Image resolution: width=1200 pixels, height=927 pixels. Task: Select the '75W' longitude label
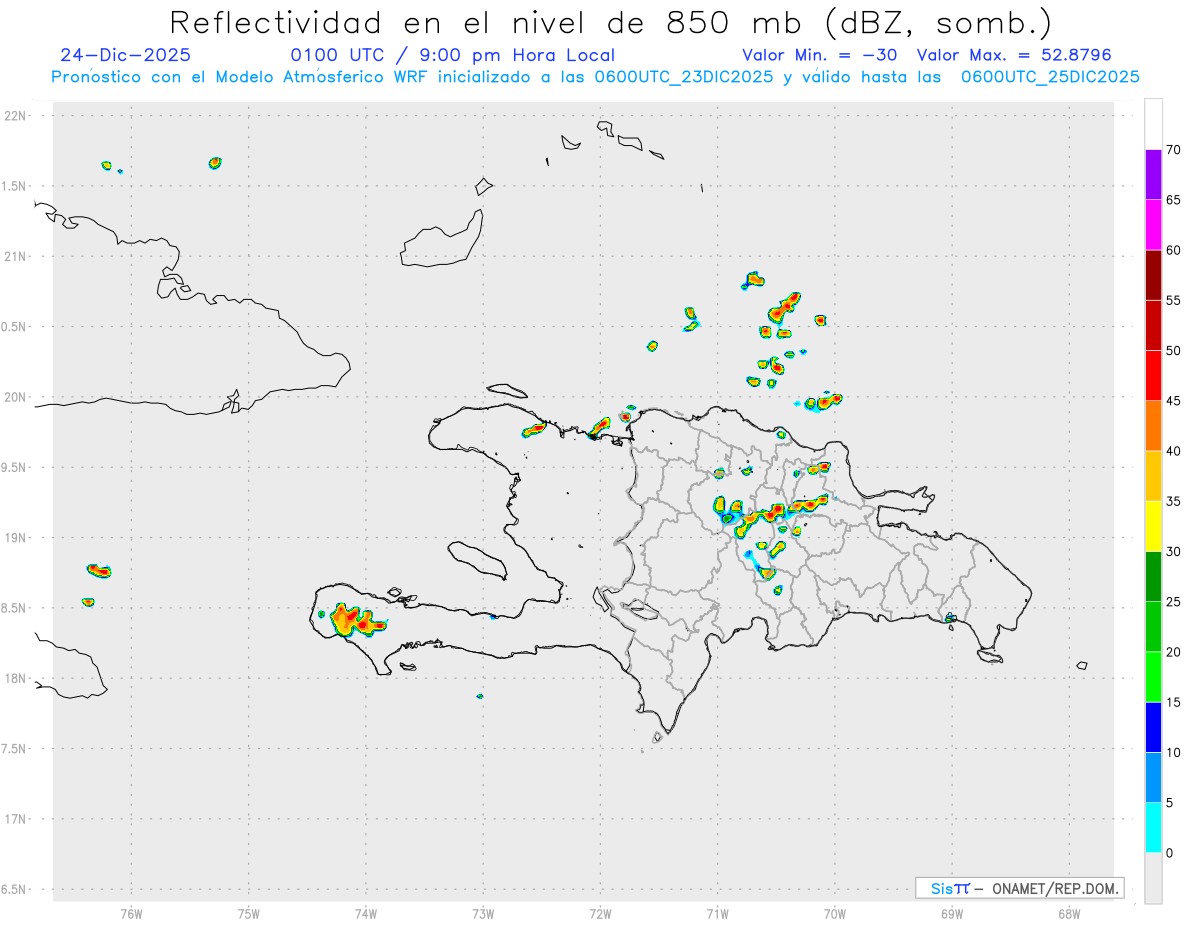[x=248, y=913]
